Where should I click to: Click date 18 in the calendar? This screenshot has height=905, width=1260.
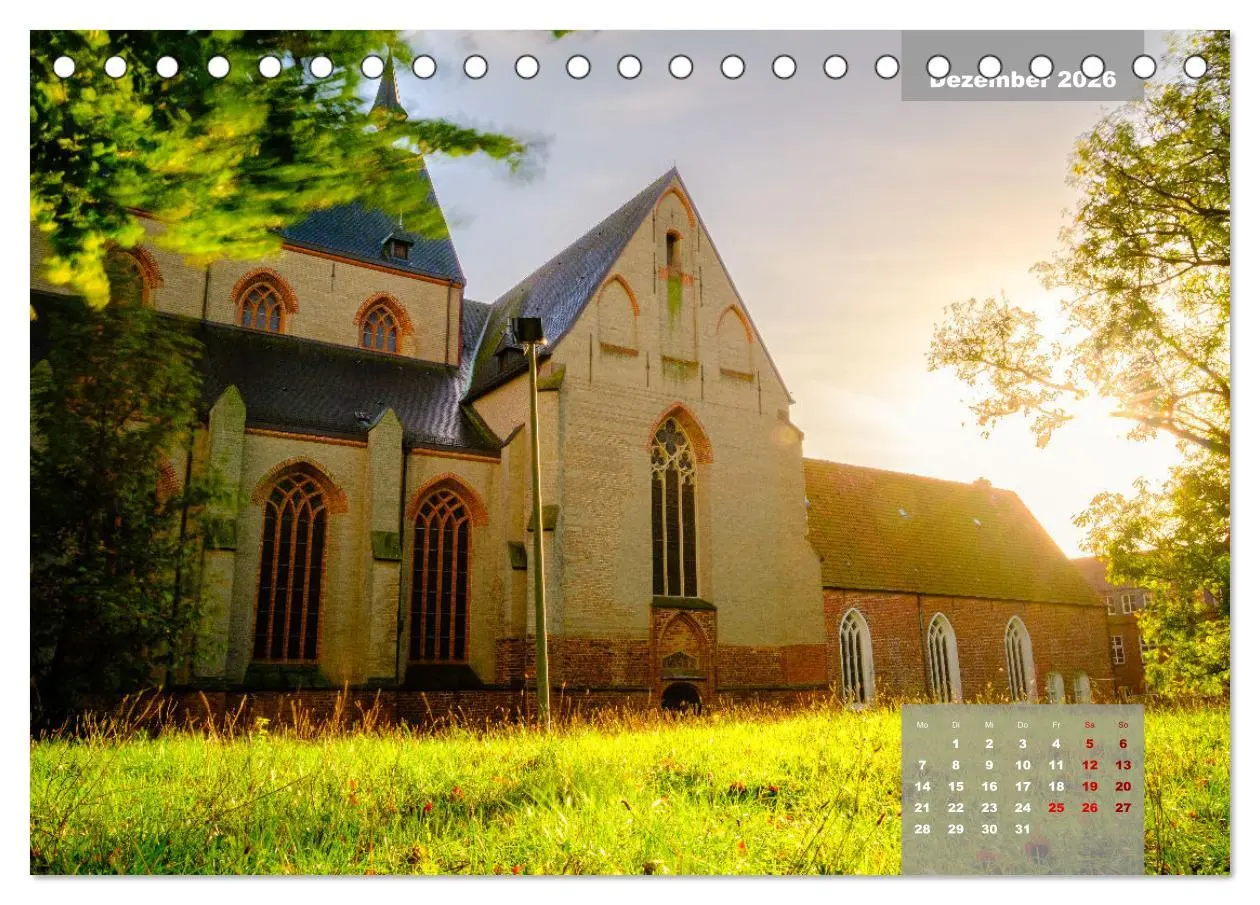pyautogui.click(x=1056, y=786)
